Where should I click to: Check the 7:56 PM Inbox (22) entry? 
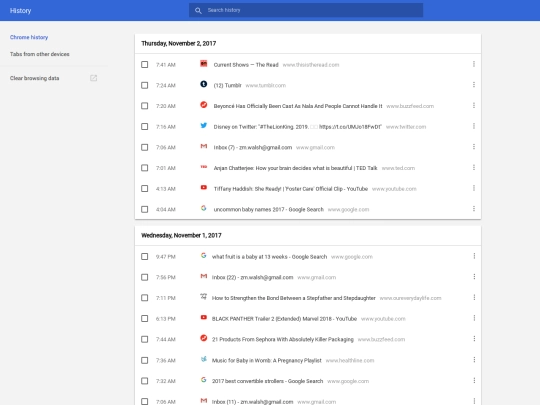pos(145,277)
